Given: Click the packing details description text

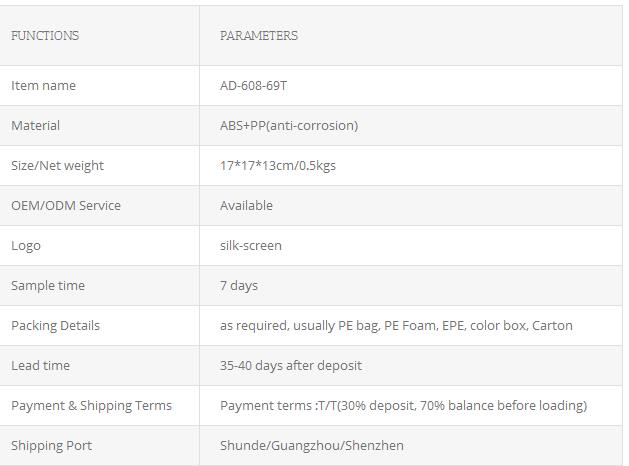Looking at the screenshot, I should tap(396, 326).
